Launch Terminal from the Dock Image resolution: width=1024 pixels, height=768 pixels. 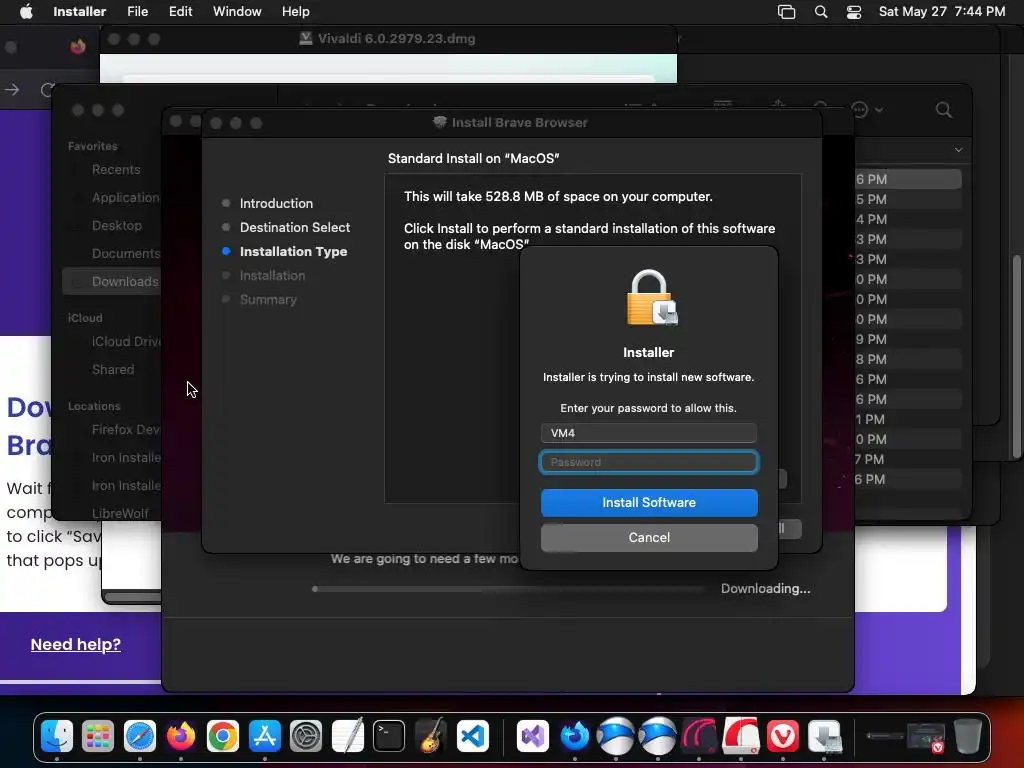tap(389, 737)
